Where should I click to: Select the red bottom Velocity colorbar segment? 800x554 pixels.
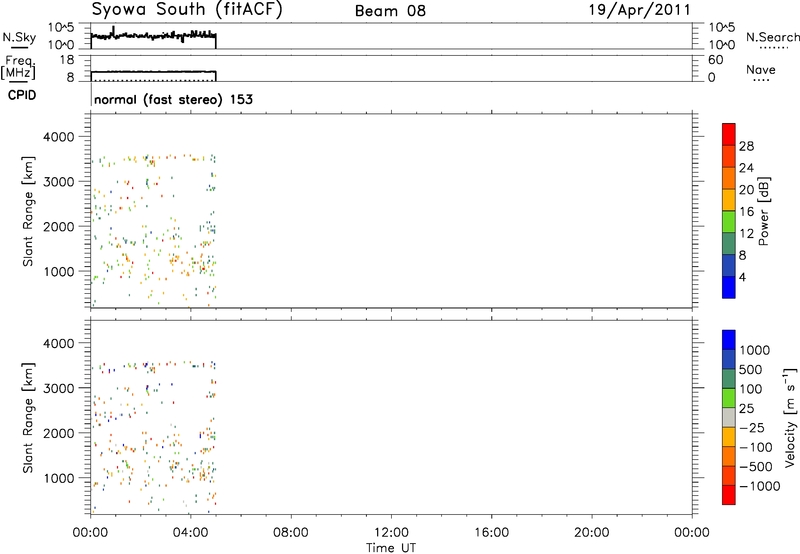[729, 495]
